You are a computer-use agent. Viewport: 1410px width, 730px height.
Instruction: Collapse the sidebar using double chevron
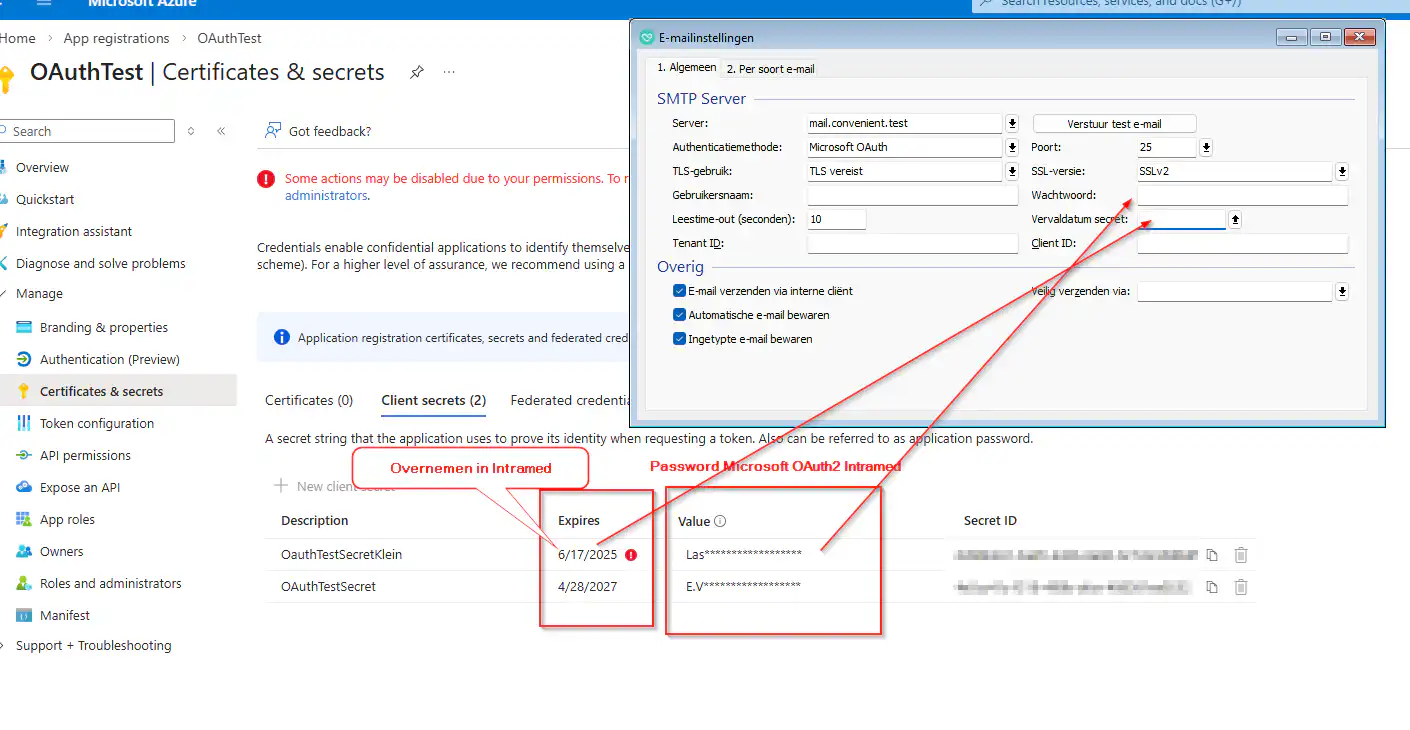[x=221, y=131]
